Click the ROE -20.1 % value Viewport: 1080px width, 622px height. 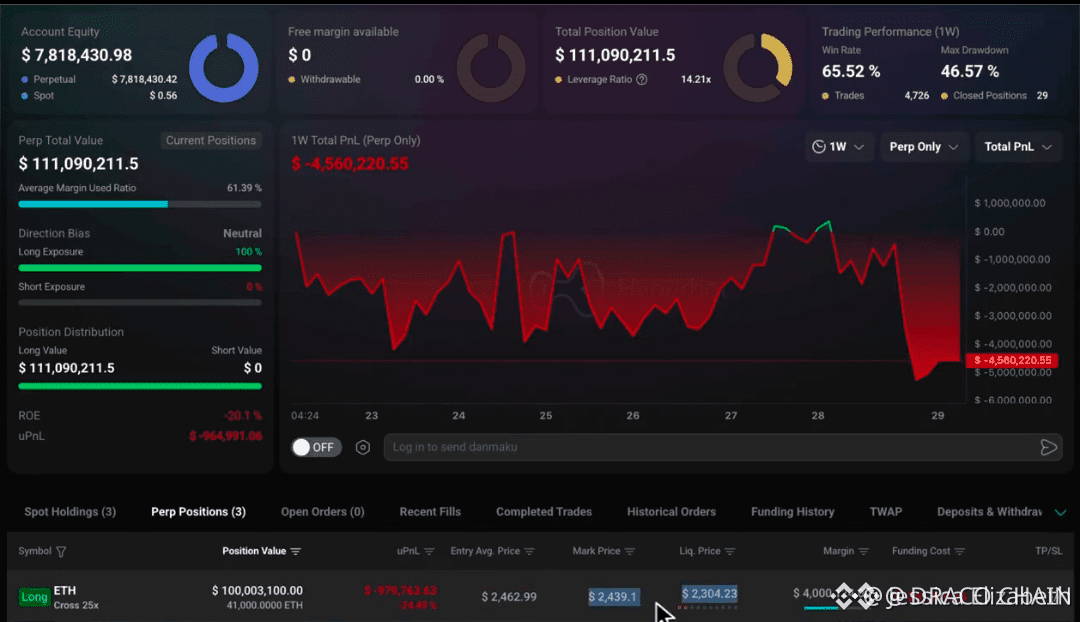(242, 415)
